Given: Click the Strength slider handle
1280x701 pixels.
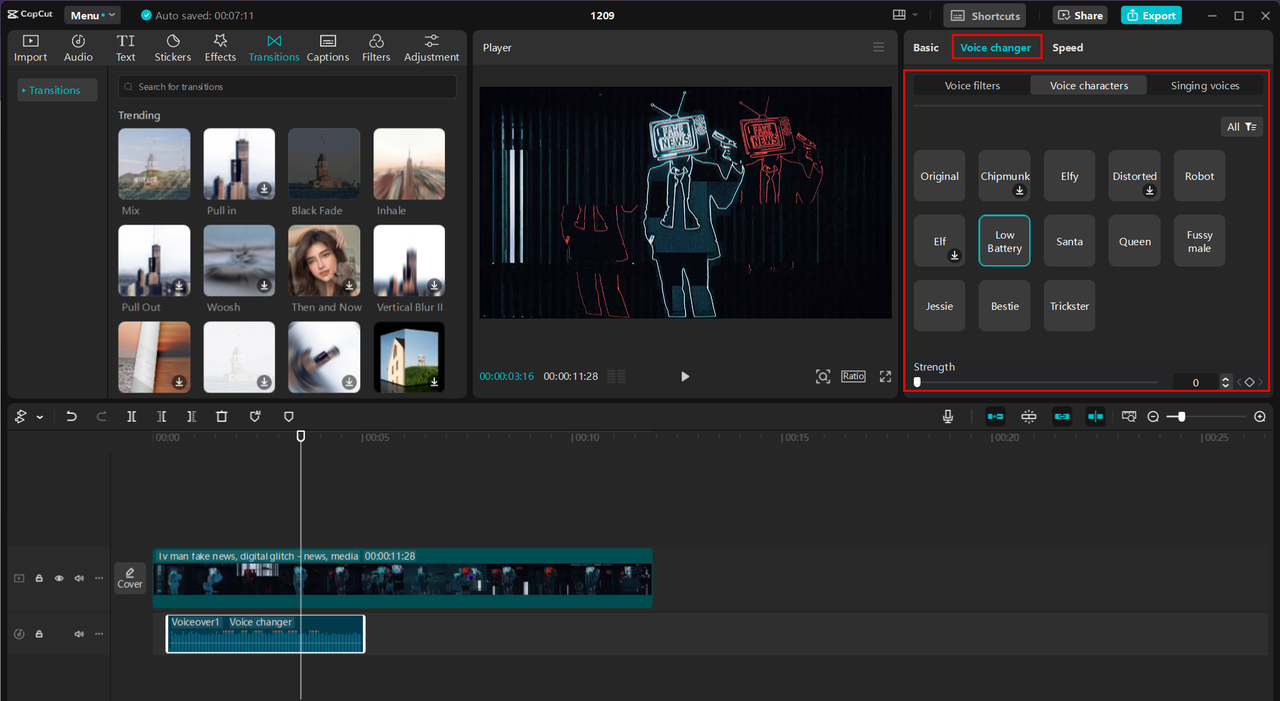Looking at the screenshot, I should (x=917, y=382).
